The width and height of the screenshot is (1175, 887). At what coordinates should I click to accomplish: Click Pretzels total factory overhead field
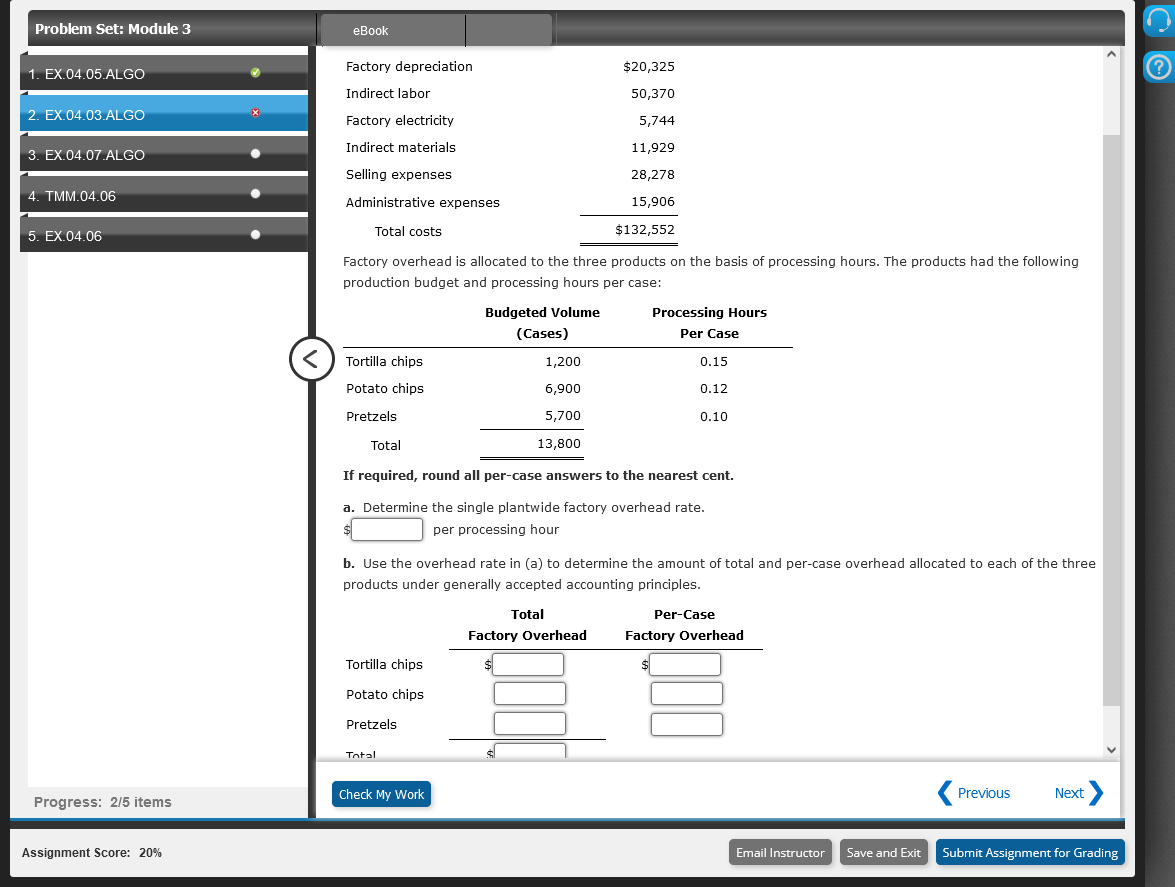click(x=530, y=724)
